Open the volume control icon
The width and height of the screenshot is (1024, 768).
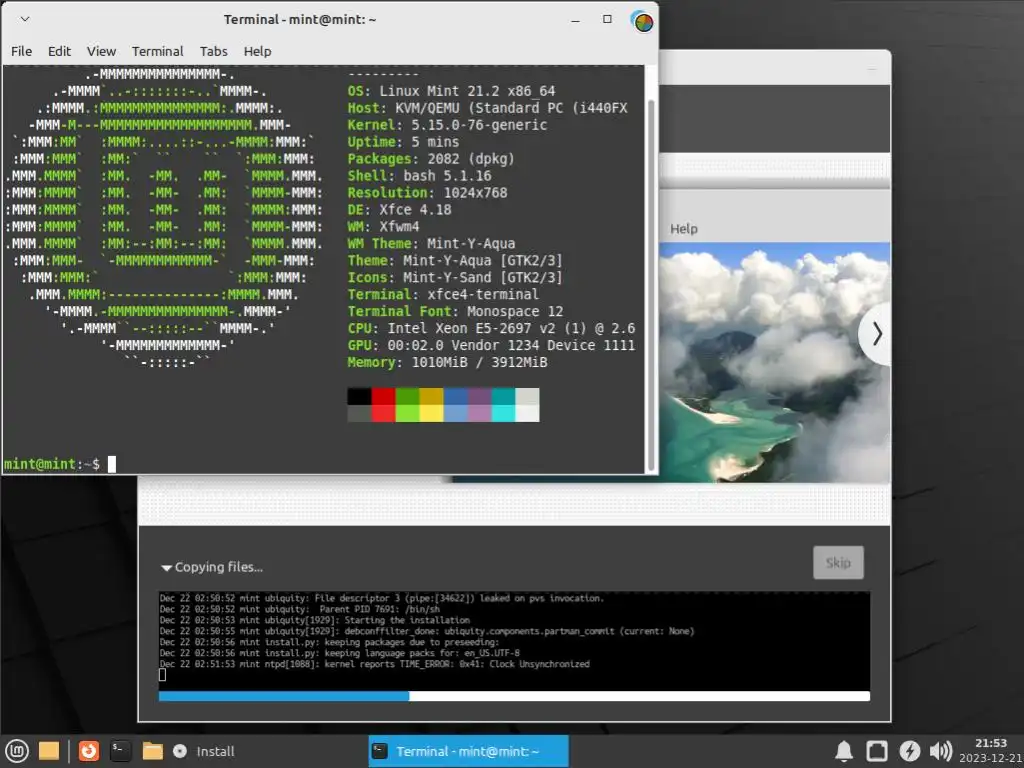tap(940, 752)
